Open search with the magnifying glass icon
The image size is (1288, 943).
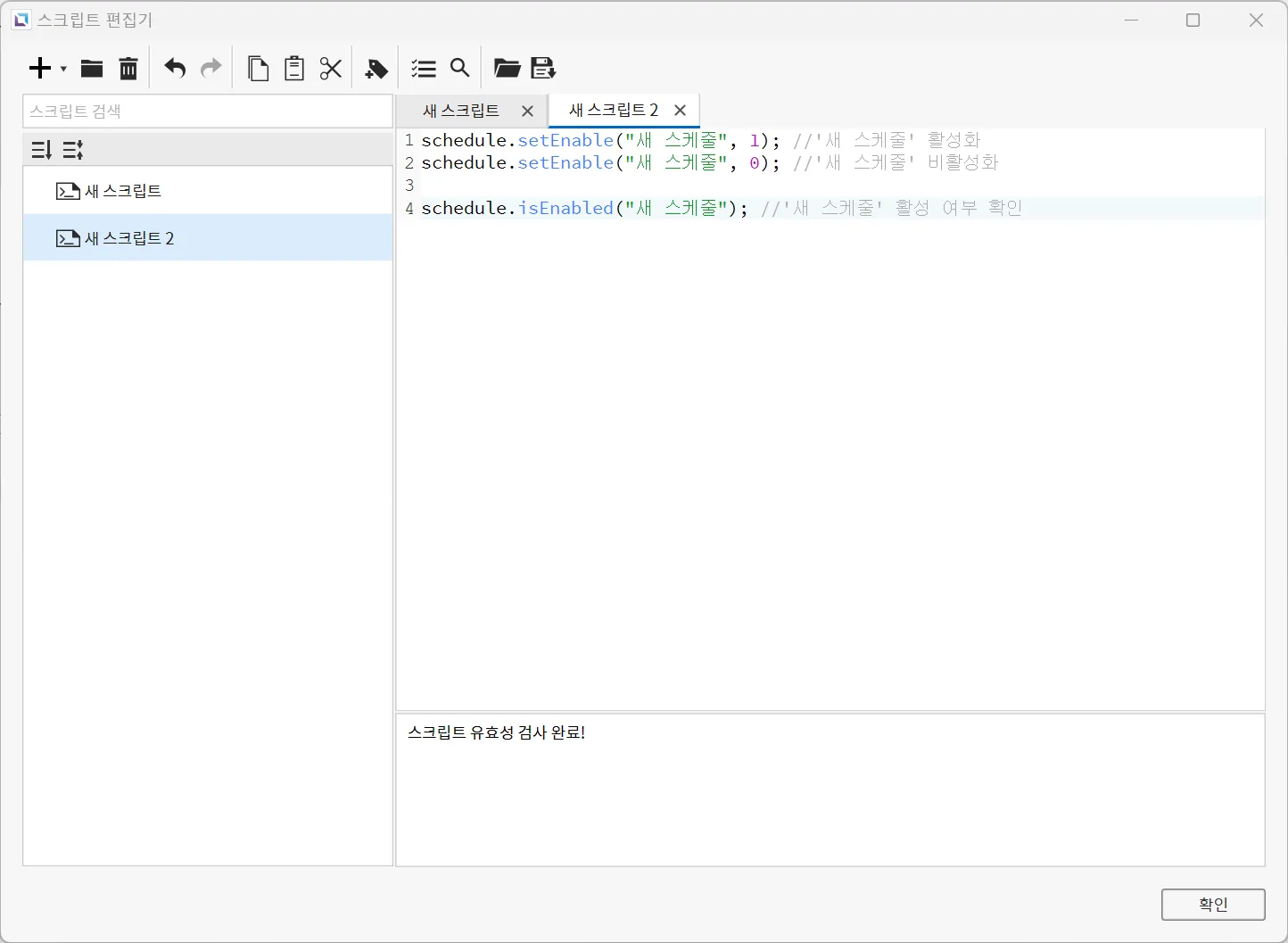coord(459,68)
